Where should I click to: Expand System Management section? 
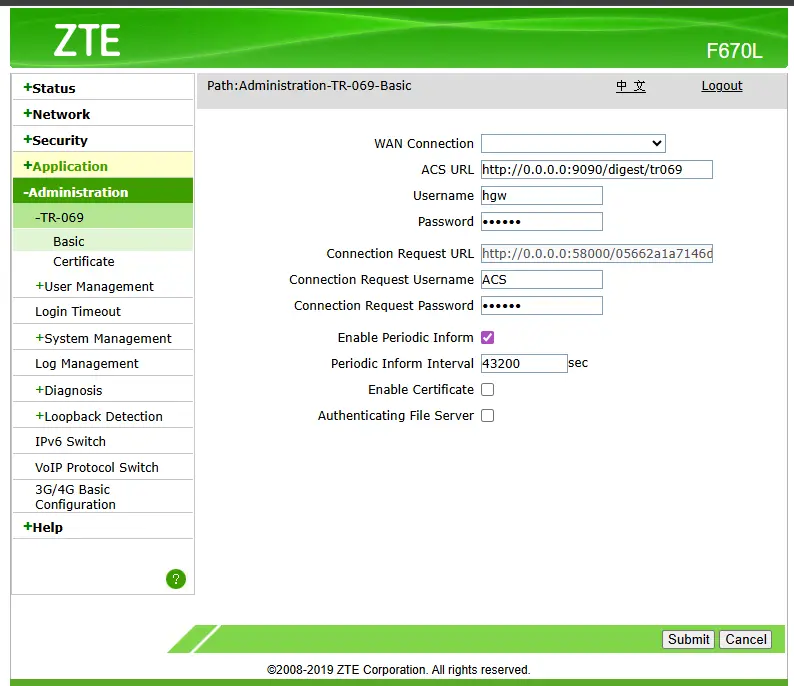click(103, 338)
